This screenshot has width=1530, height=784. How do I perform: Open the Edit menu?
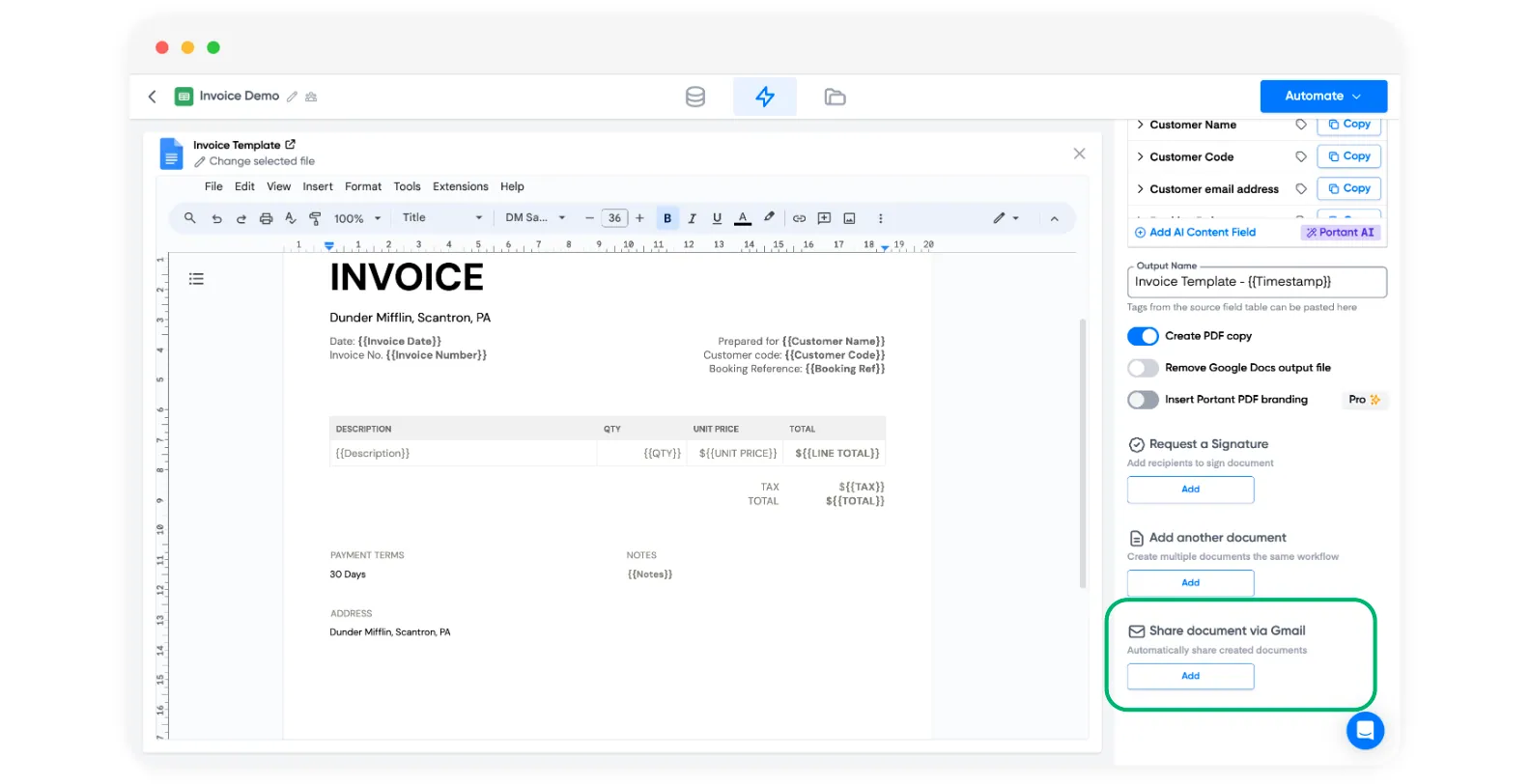coord(244,187)
